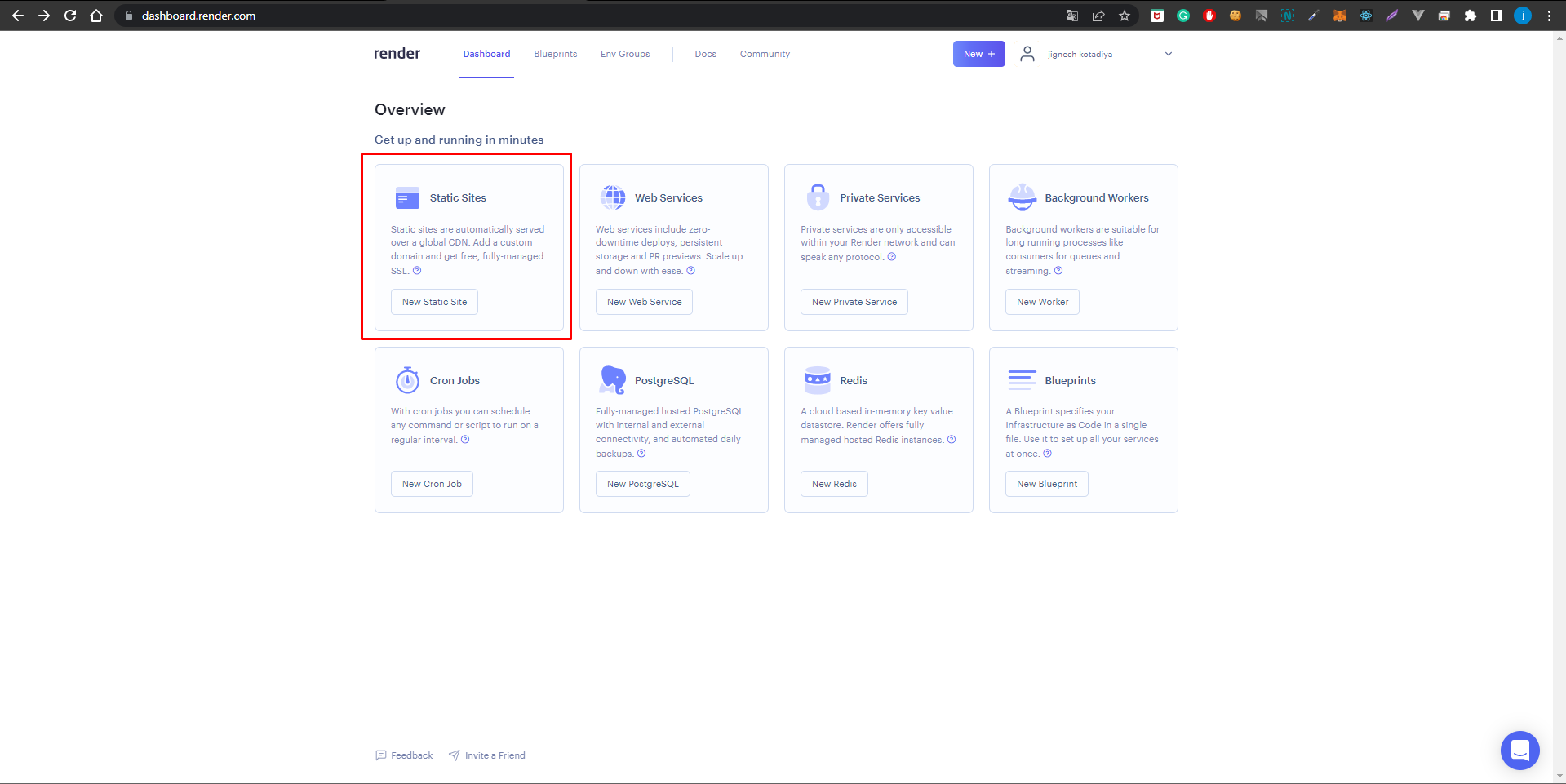The image size is (1566, 784).
Task: Click the Private Services lock icon
Action: click(818, 197)
